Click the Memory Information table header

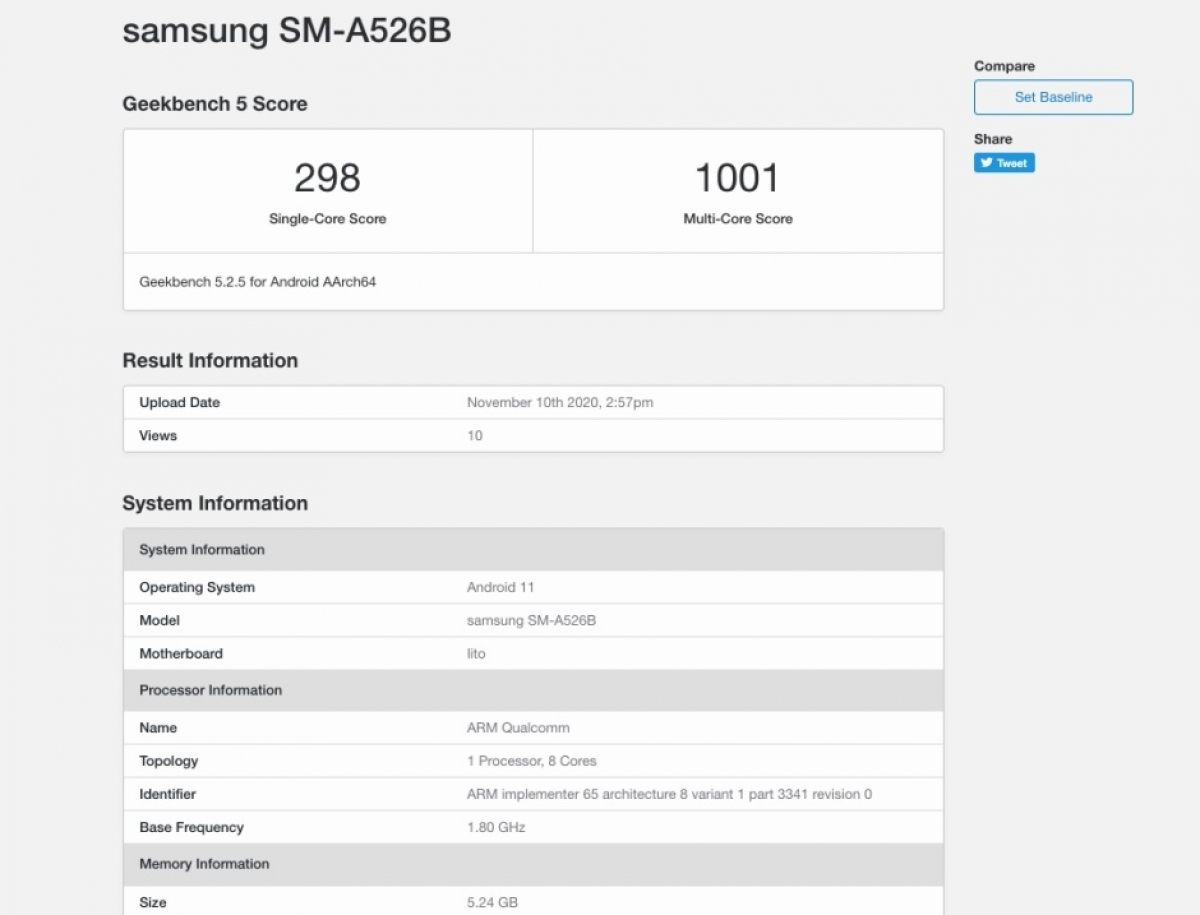533,864
